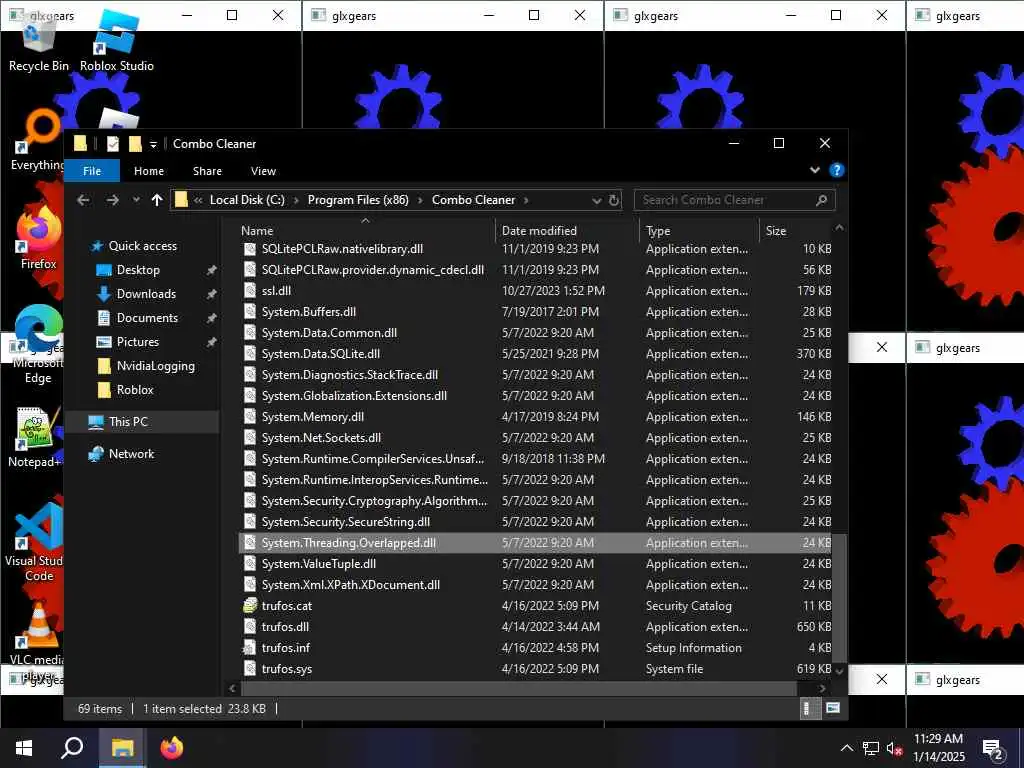1024x768 pixels.
Task: Expand chevron after Combo Cleaner breadcrumb
Action: (x=526, y=200)
